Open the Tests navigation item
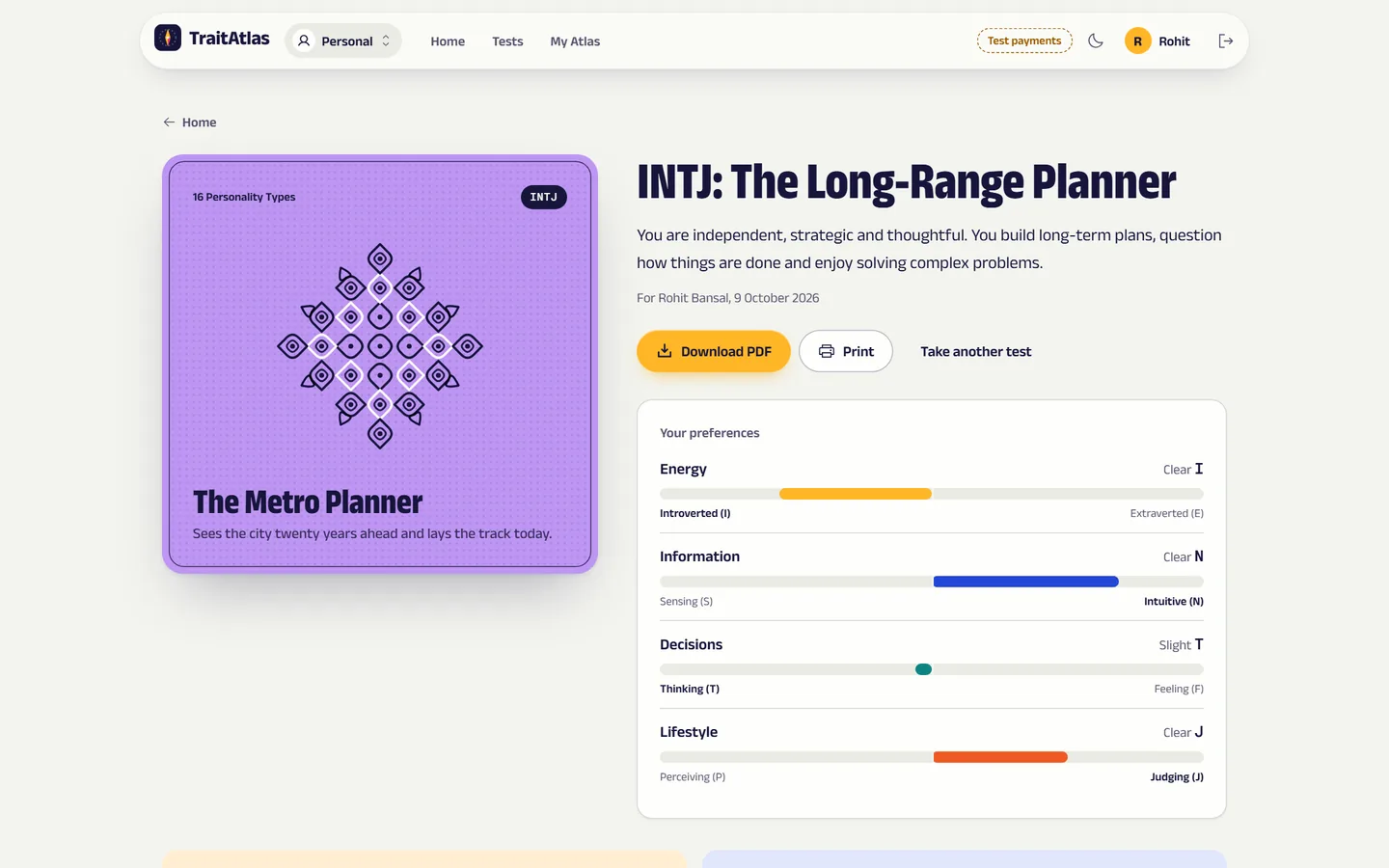 click(x=507, y=41)
